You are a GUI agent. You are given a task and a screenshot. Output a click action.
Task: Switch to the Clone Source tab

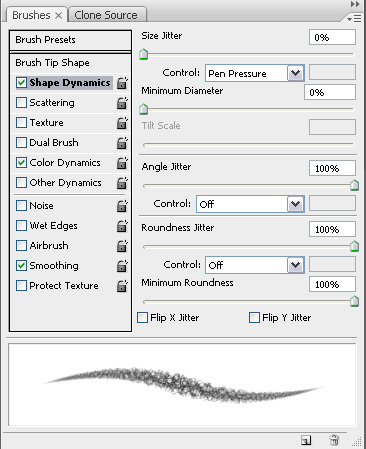pyautogui.click(x=106, y=15)
